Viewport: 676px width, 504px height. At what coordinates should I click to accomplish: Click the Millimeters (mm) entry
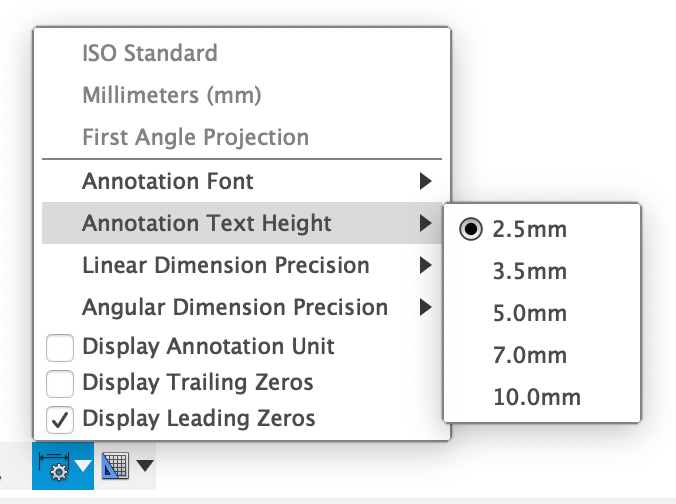pyautogui.click(x=172, y=95)
